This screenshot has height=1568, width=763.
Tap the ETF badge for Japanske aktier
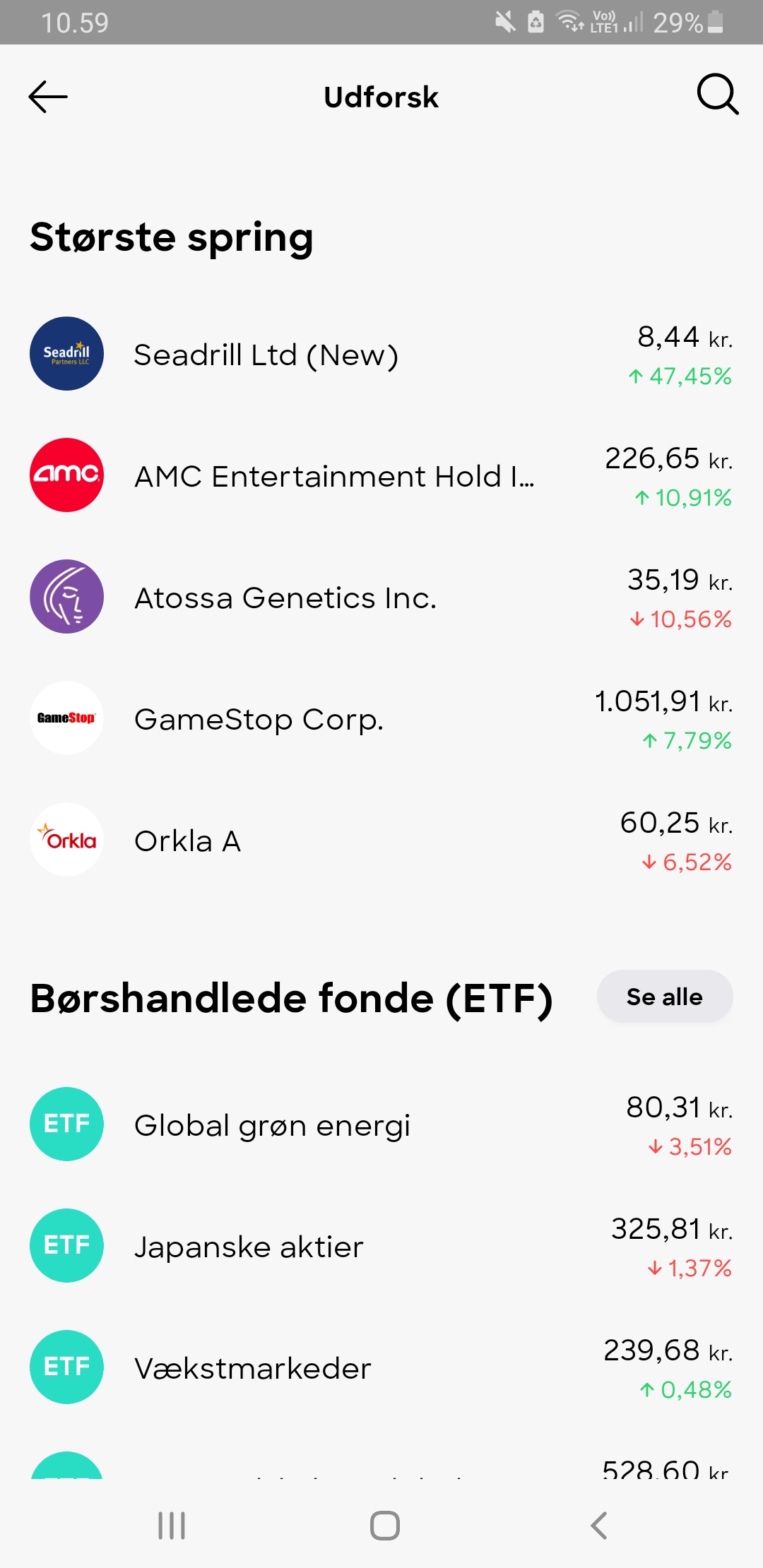66,1245
